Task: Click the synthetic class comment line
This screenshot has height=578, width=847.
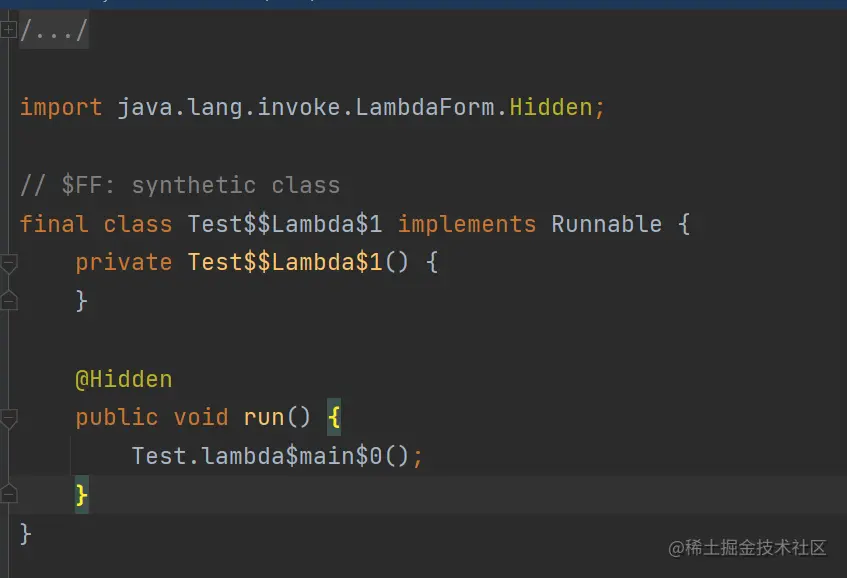Action: (180, 185)
